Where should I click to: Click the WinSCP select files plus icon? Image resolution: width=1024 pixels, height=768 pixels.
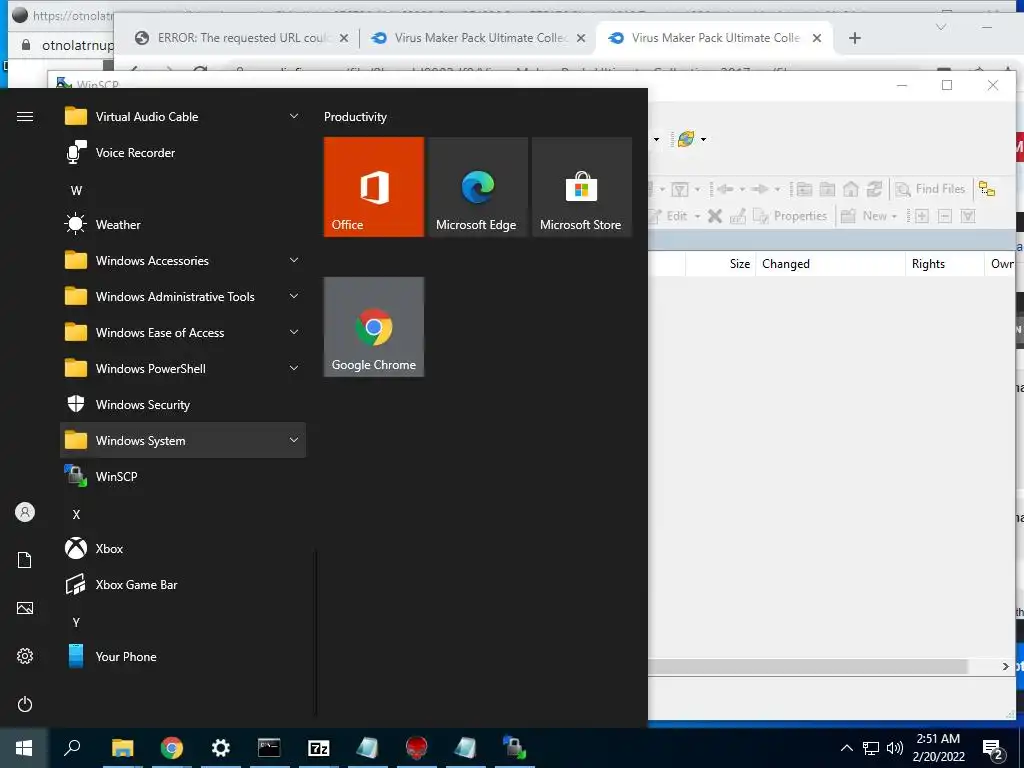click(921, 216)
